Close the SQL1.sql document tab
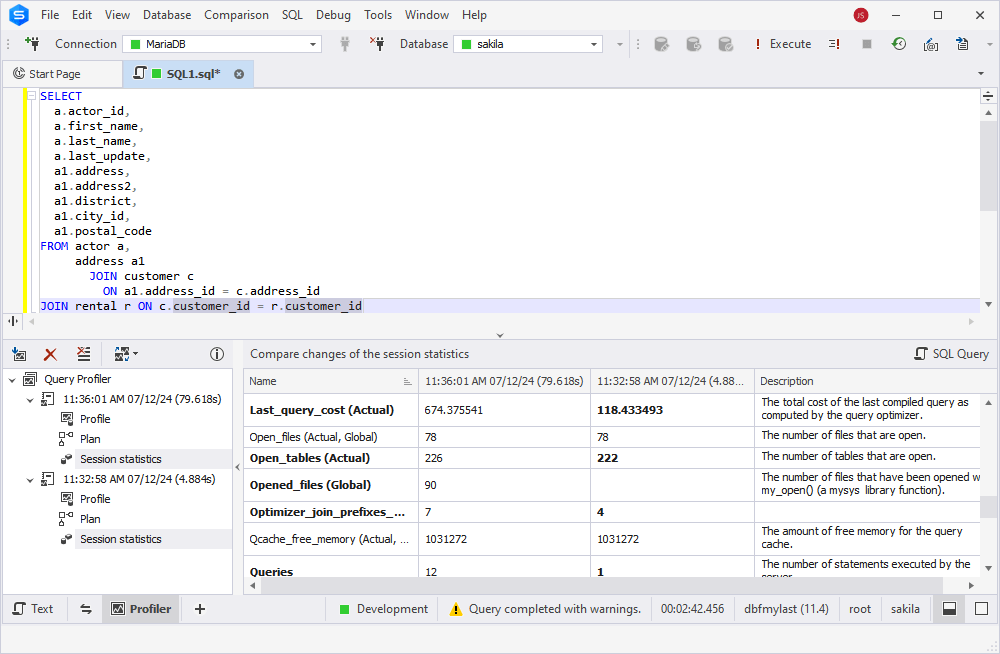 (x=237, y=73)
